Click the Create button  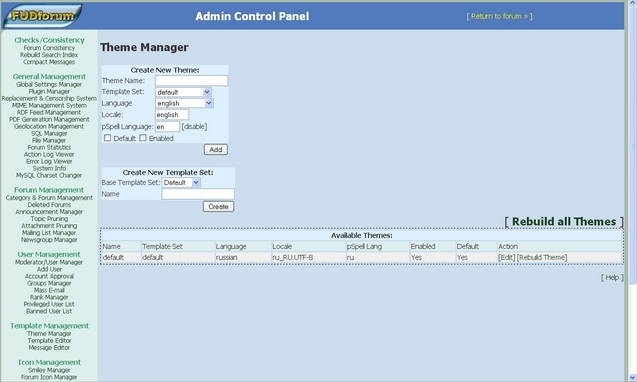tap(218, 206)
